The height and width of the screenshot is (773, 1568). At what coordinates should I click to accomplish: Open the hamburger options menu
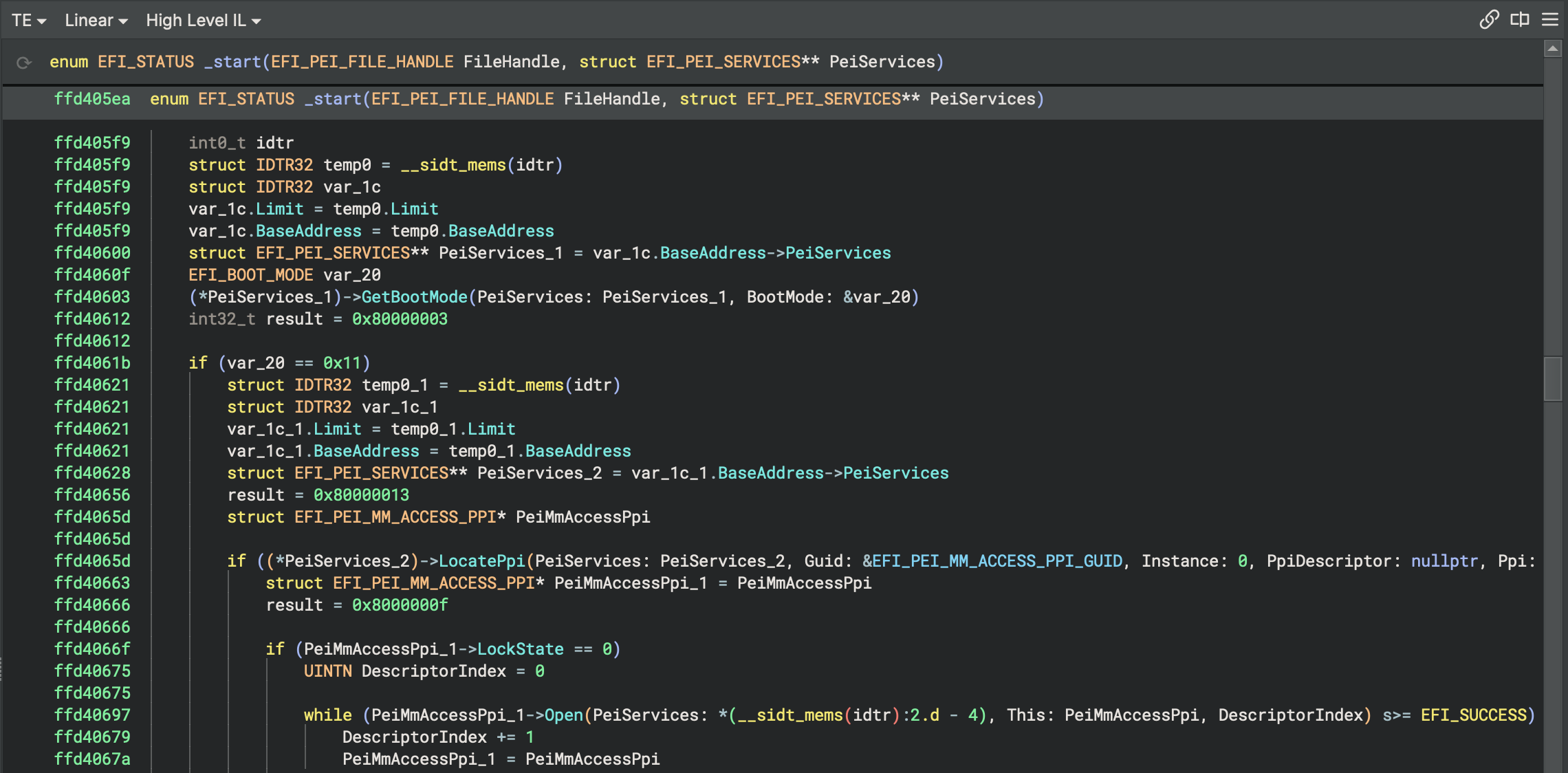click(1550, 19)
